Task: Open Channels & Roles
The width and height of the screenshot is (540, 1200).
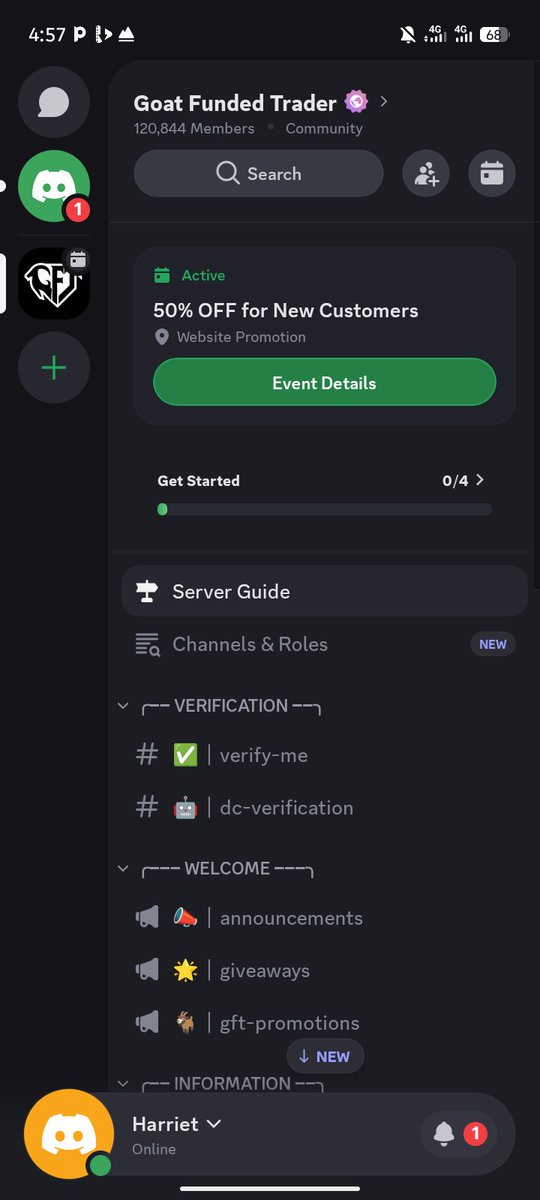Action: 324,645
